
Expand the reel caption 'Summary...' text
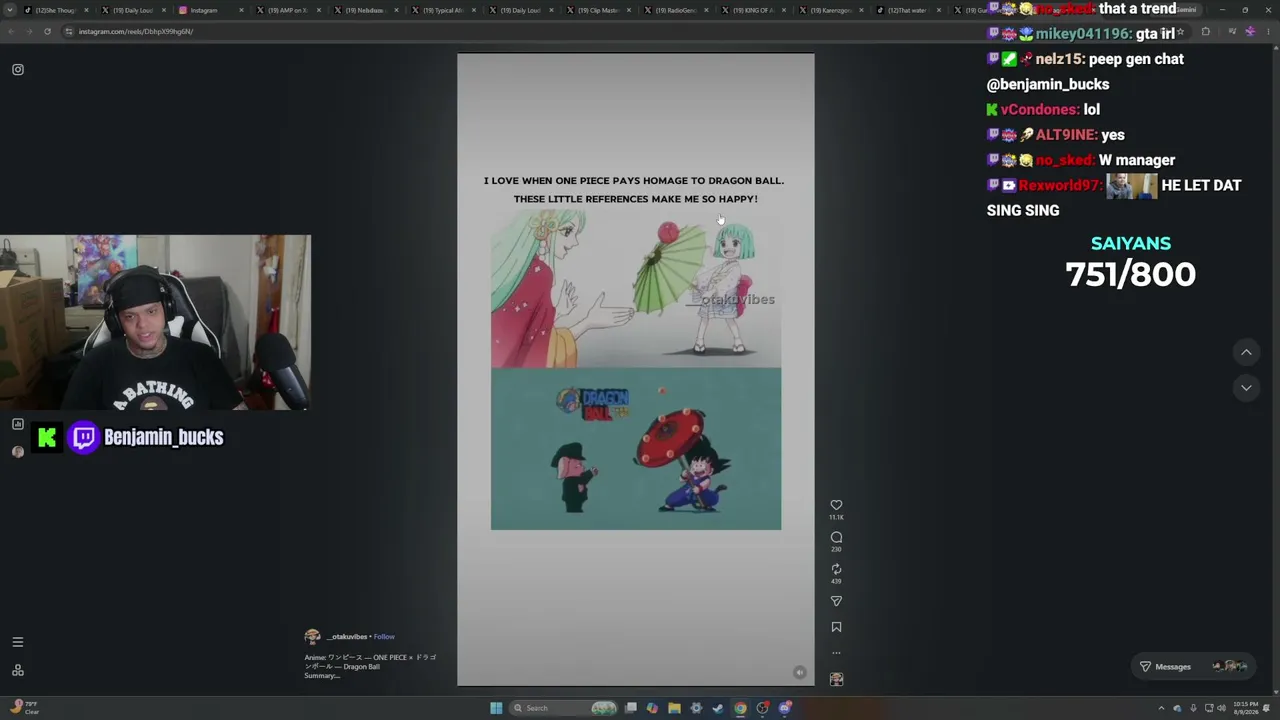(x=322, y=676)
